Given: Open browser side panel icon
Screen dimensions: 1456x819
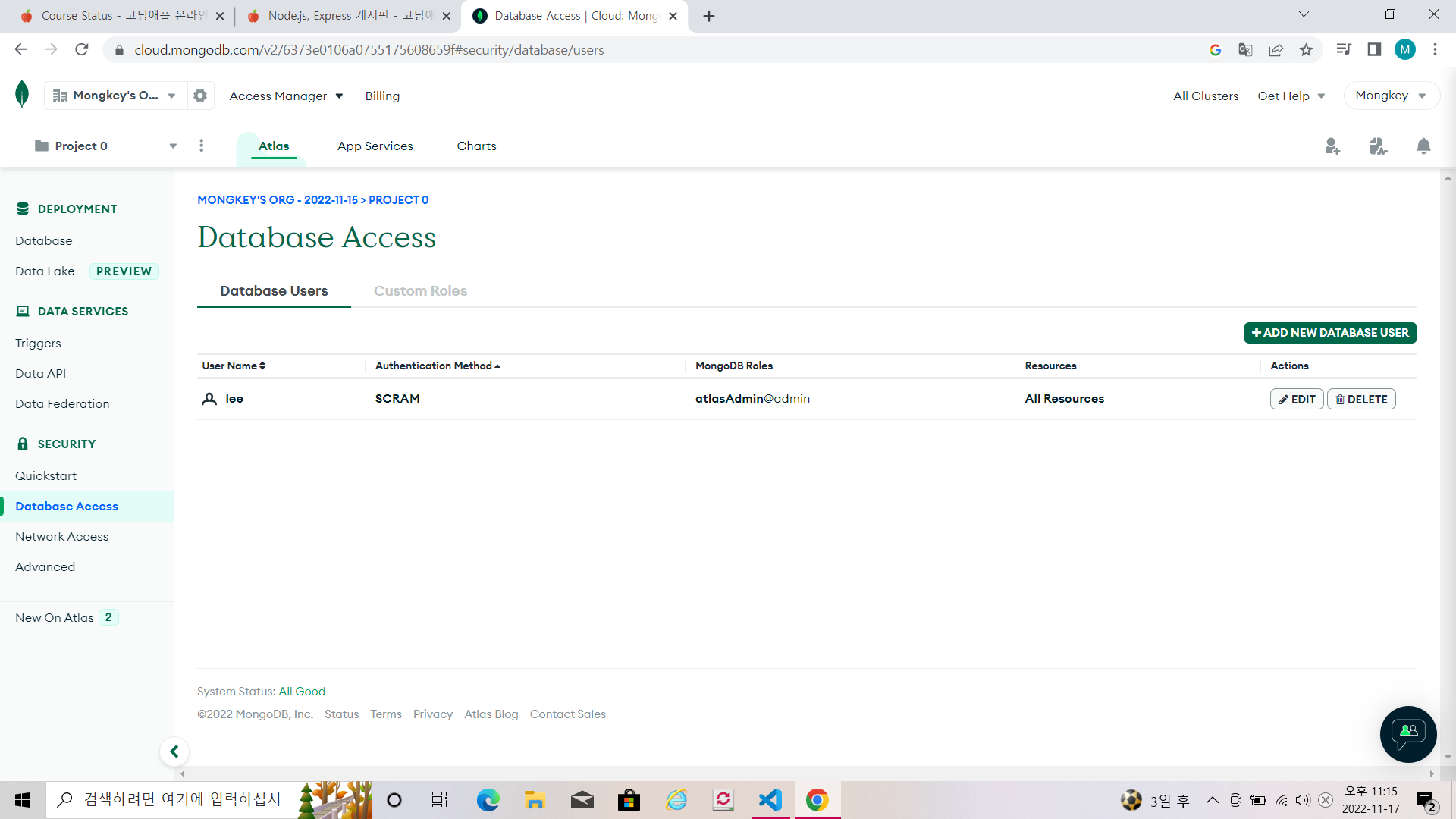Looking at the screenshot, I should coord(1374,50).
